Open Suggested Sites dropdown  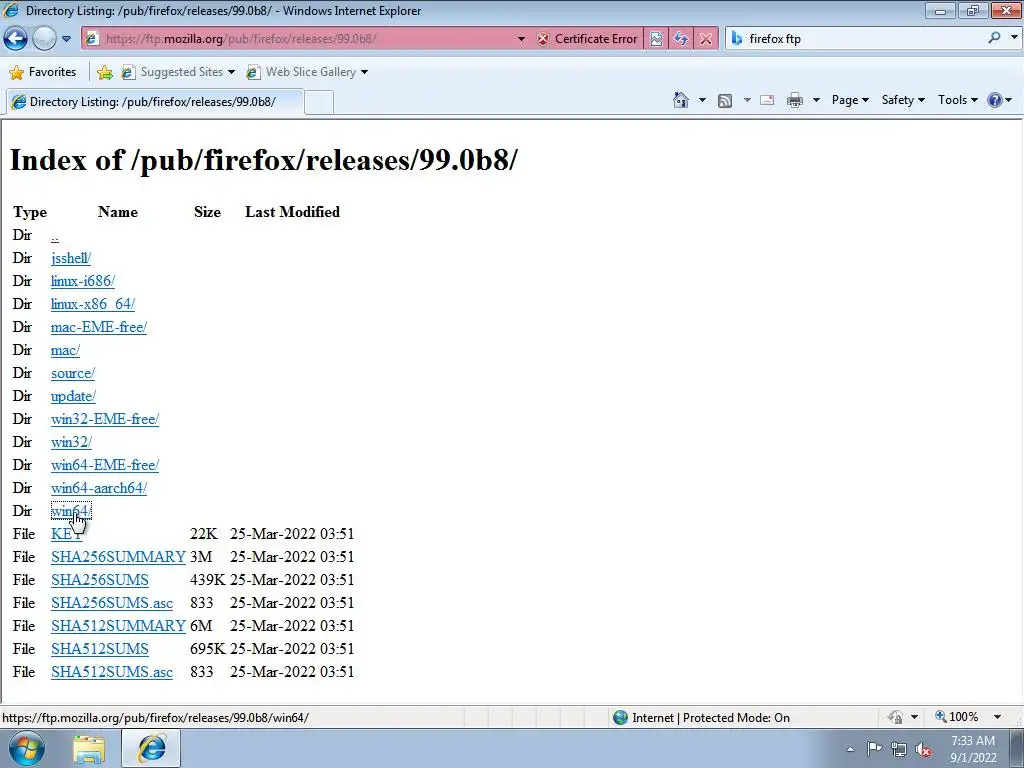pyautogui.click(x=178, y=72)
